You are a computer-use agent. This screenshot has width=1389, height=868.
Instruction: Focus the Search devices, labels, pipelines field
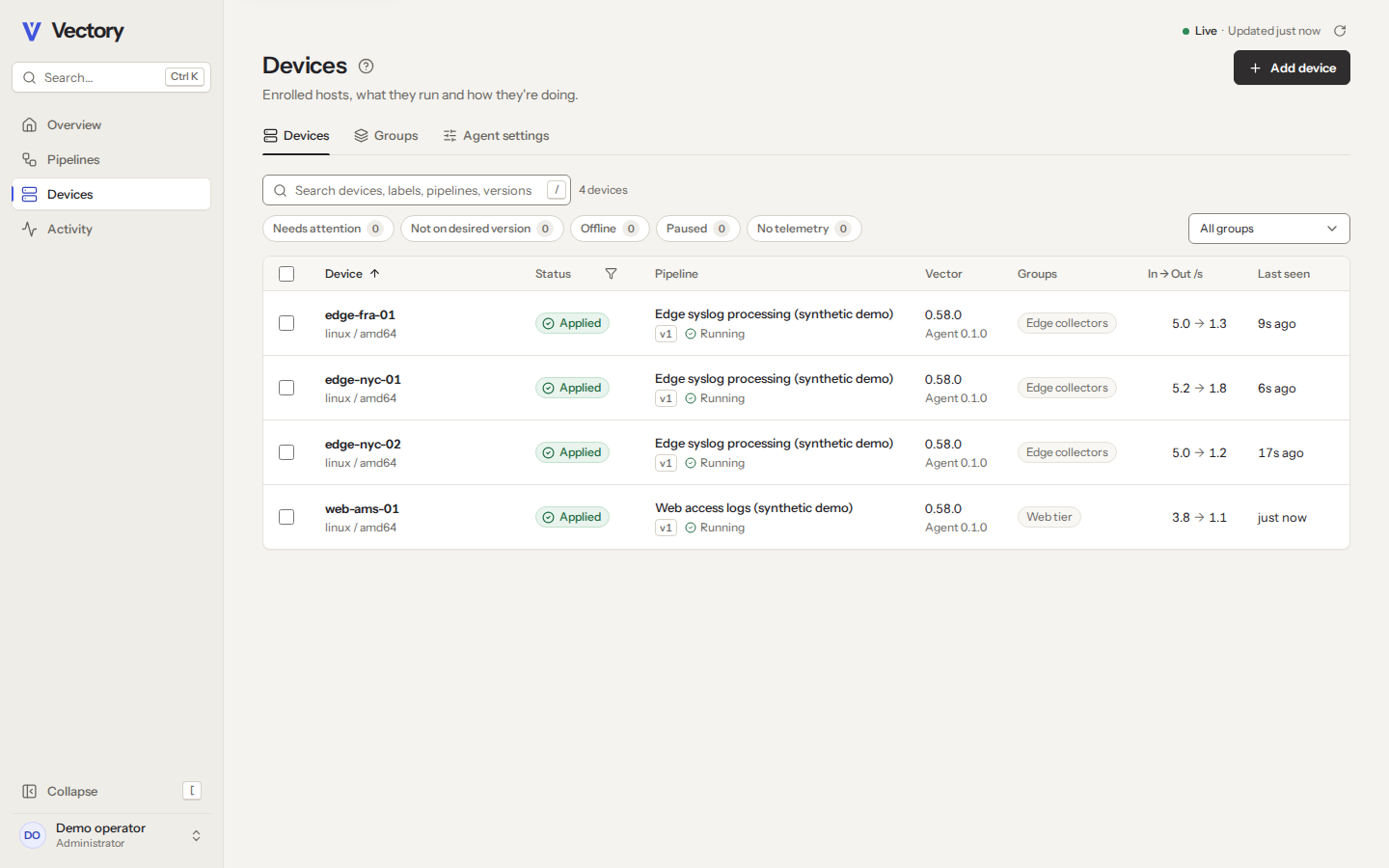click(417, 190)
